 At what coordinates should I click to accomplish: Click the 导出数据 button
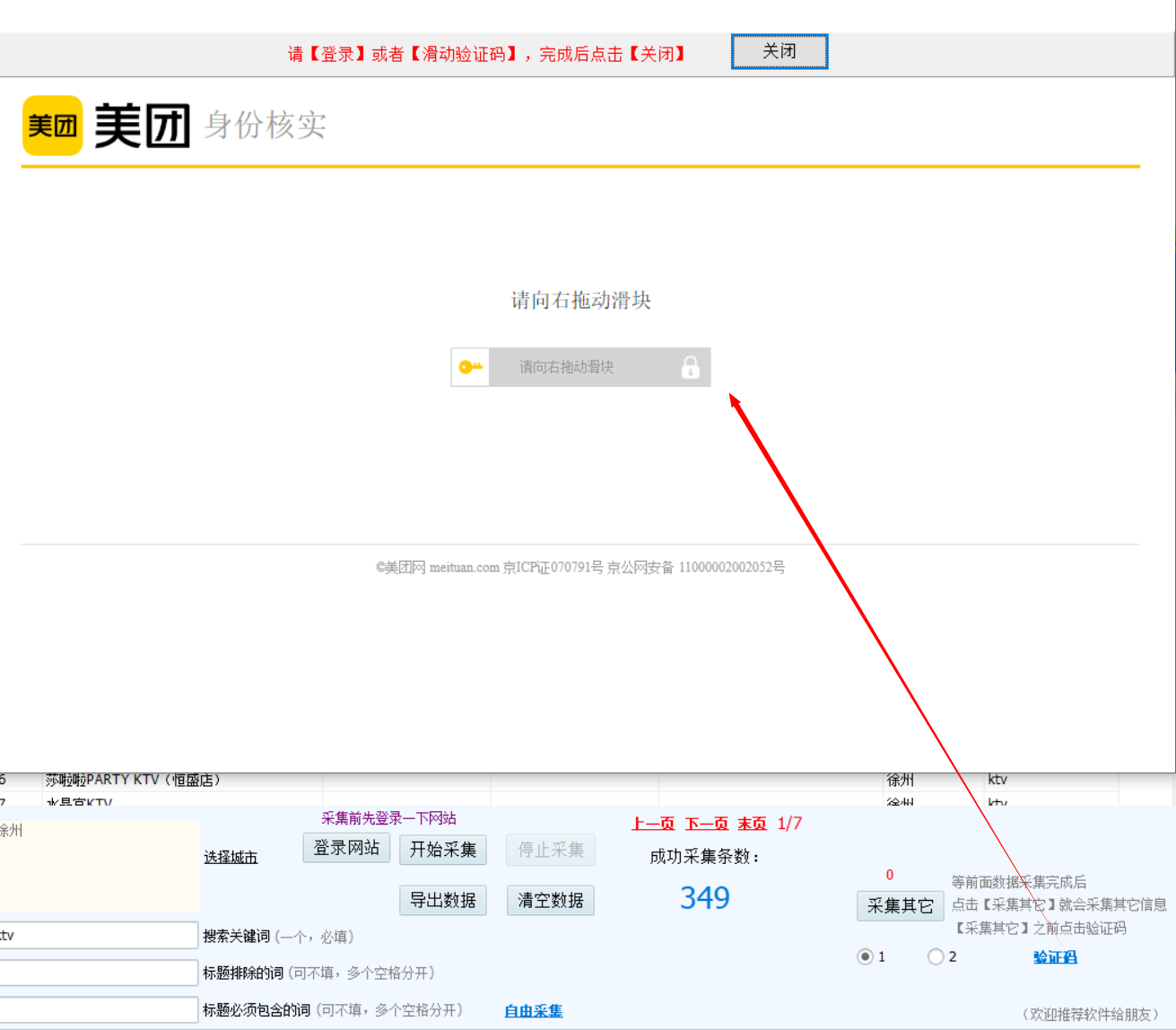point(443,900)
